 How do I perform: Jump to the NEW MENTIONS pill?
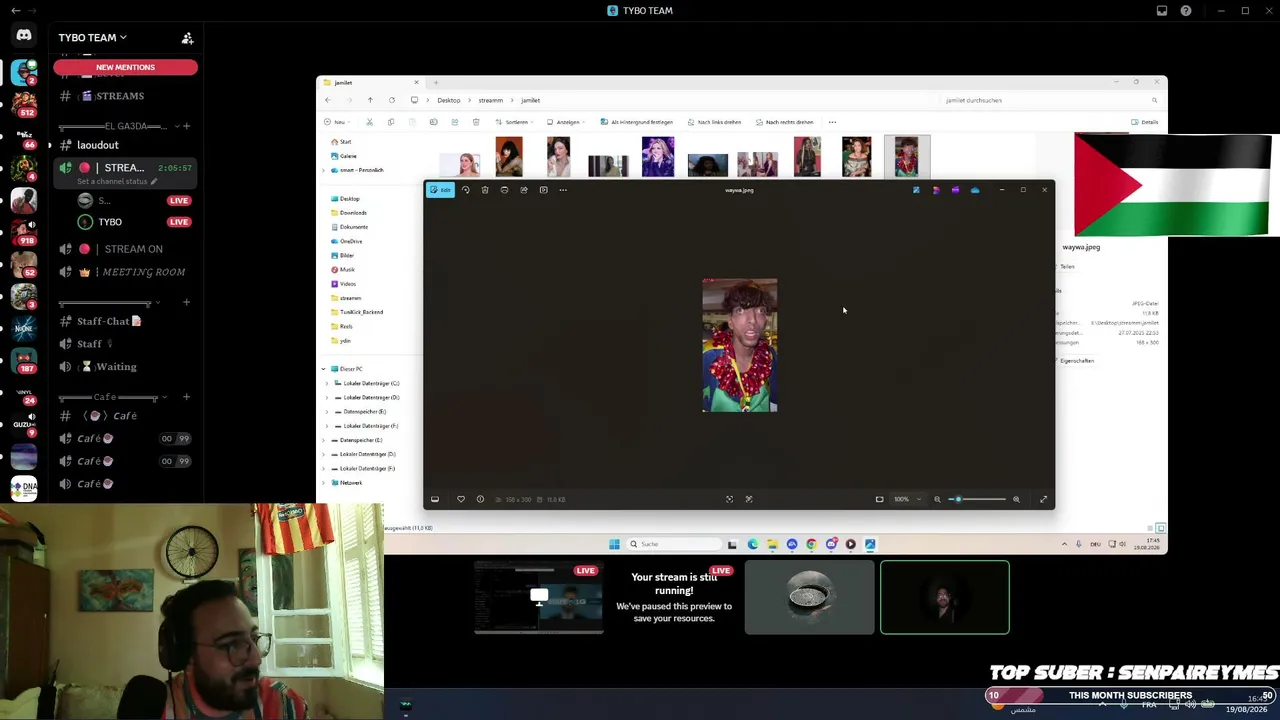click(125, 67)
